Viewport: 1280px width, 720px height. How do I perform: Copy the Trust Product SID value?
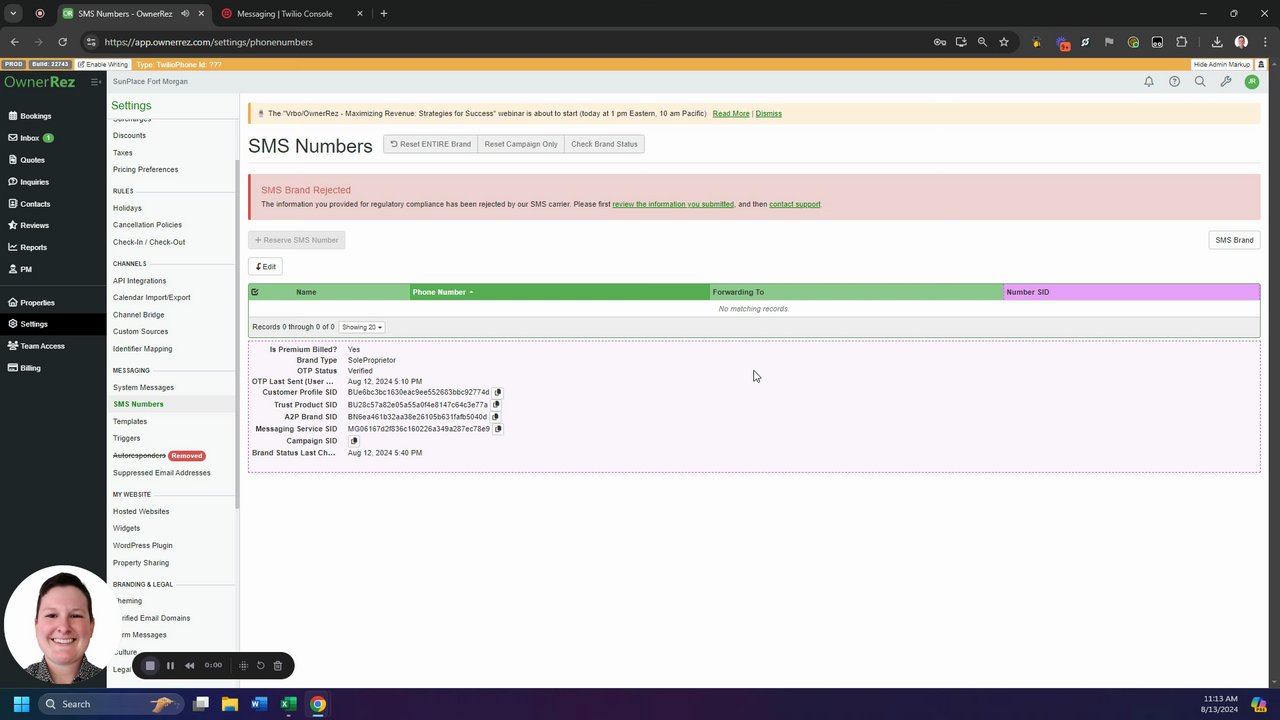(496, 405)
